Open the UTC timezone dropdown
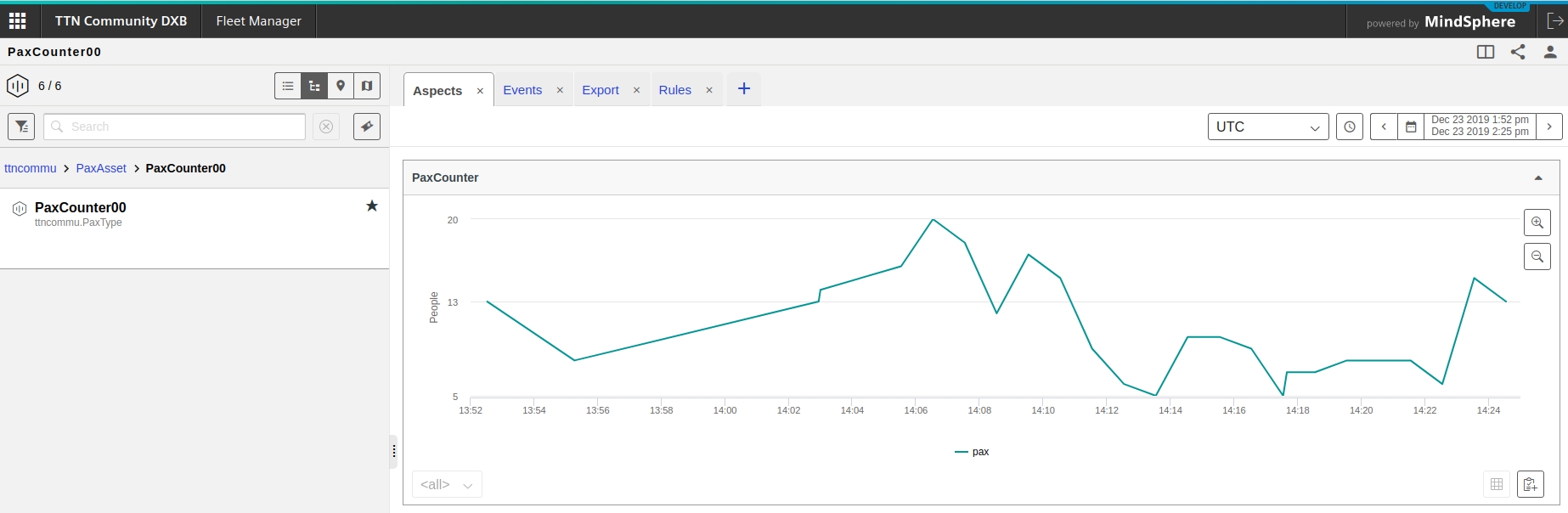1568x513 pixels. (x=1267, y=127)
